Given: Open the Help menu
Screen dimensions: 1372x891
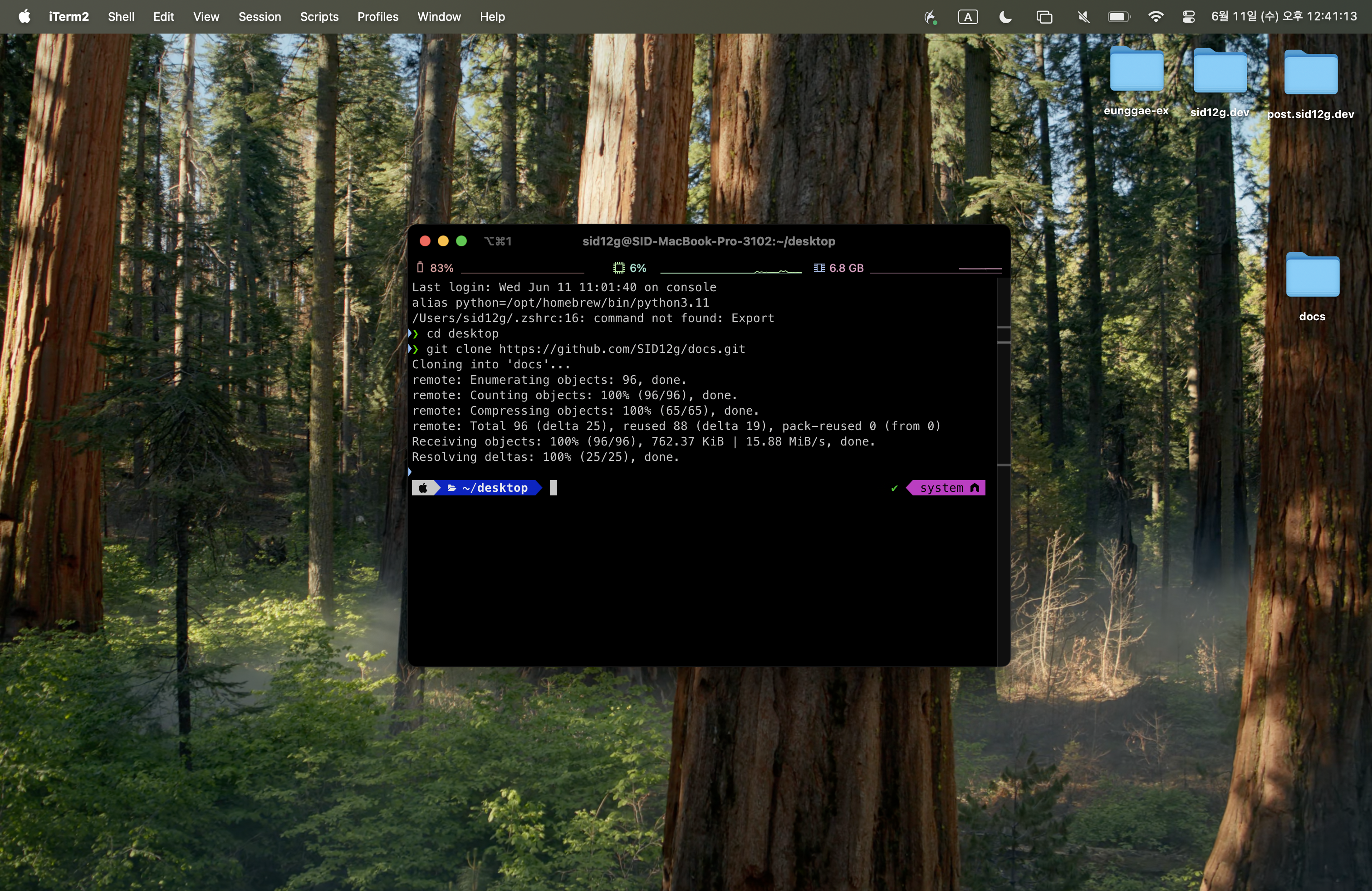Looking at the screenshot, I should tap(492, 17).
